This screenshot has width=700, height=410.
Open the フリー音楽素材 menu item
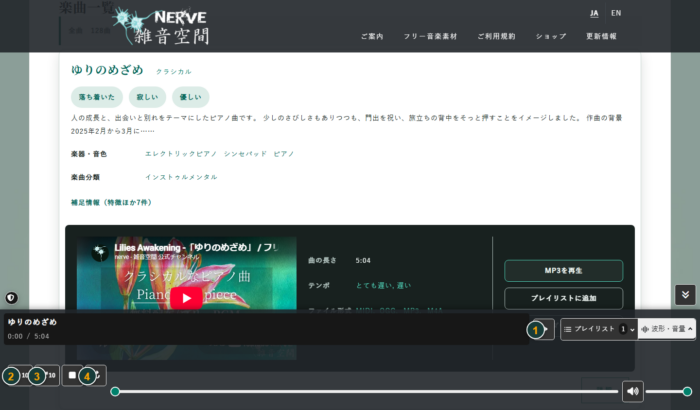(x=430, y=37)
